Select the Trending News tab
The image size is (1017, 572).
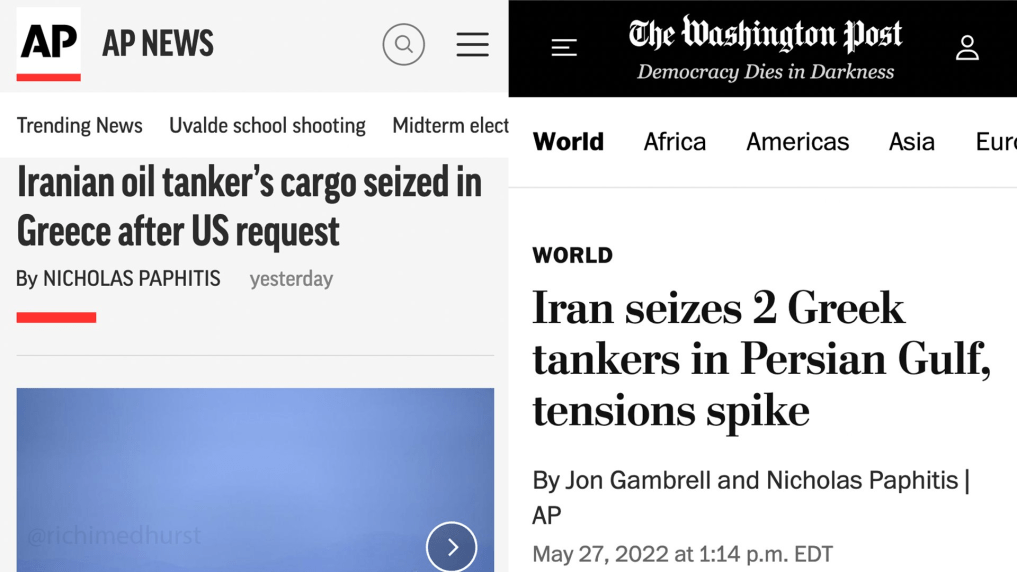point(80,125)
